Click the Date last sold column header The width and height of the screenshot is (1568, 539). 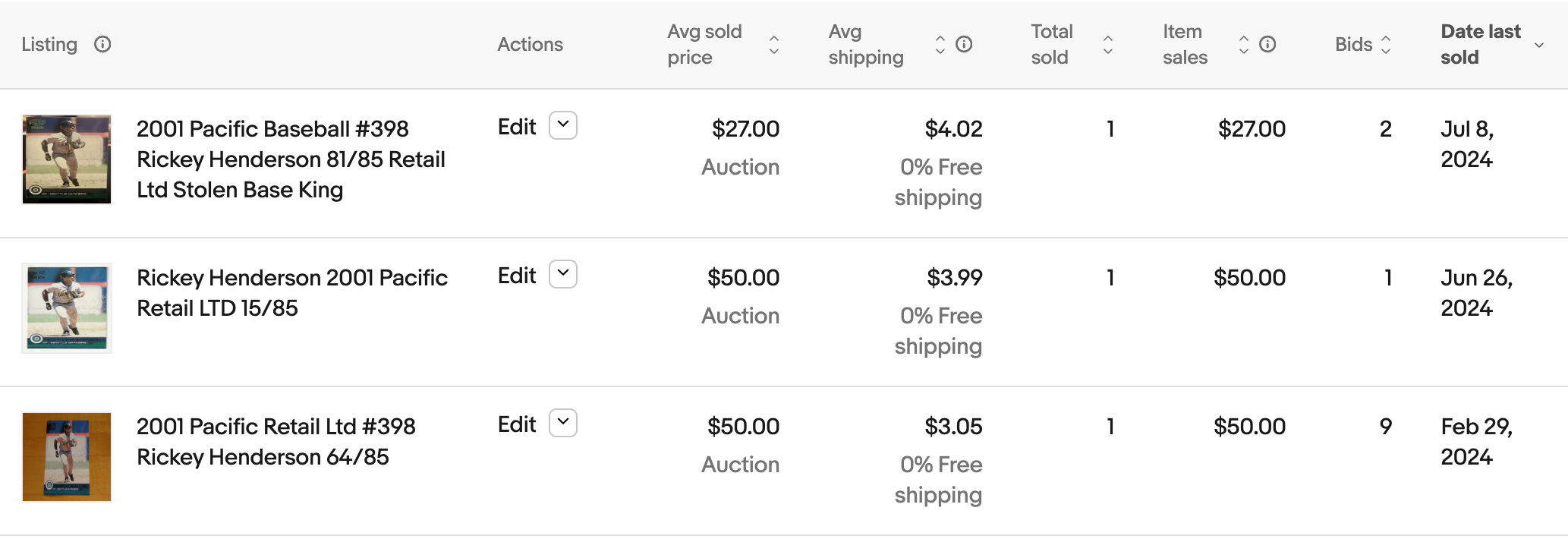coord(1480,45)
